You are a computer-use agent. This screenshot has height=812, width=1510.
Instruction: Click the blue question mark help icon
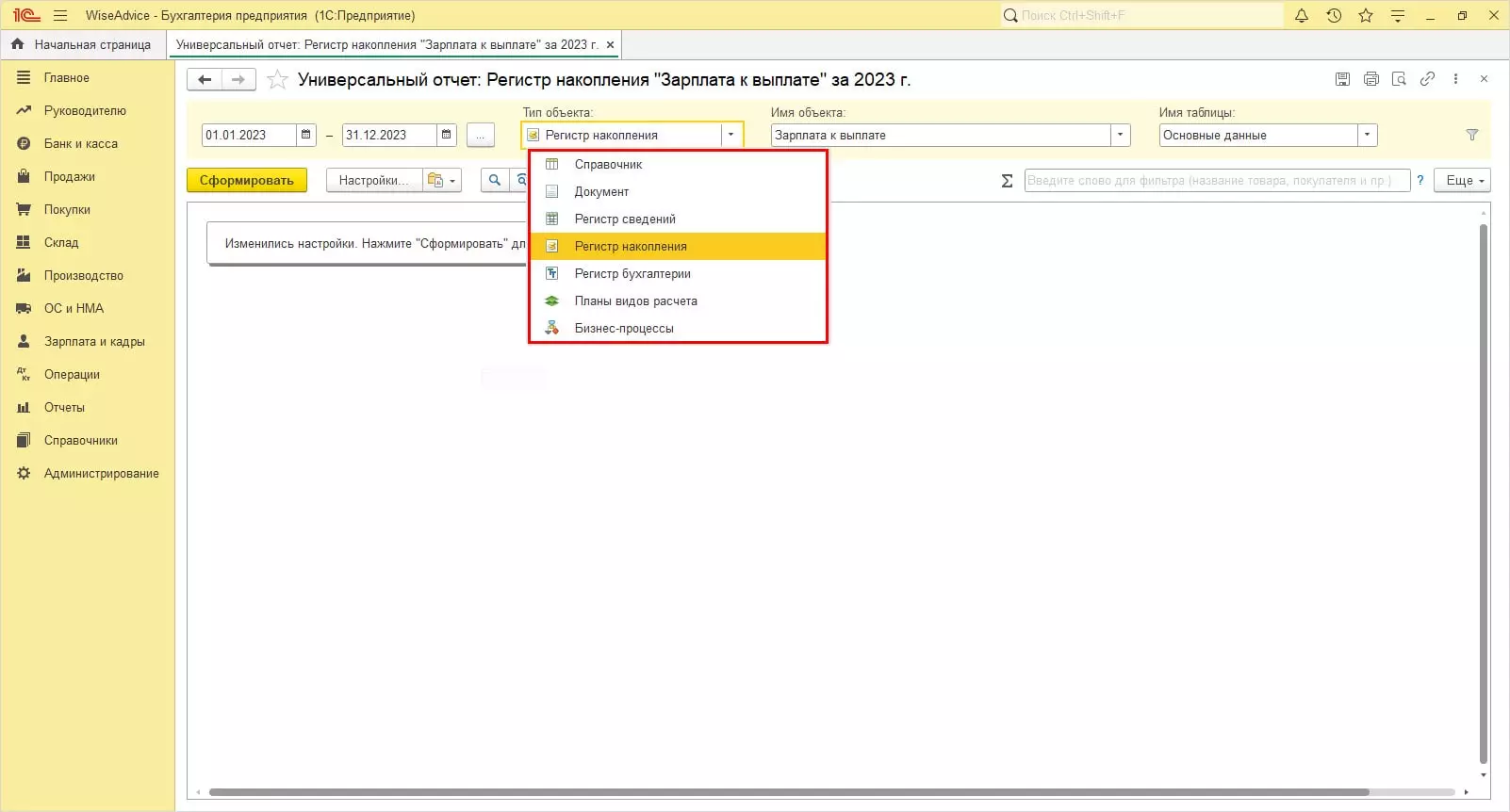(x=1420, y=180)
